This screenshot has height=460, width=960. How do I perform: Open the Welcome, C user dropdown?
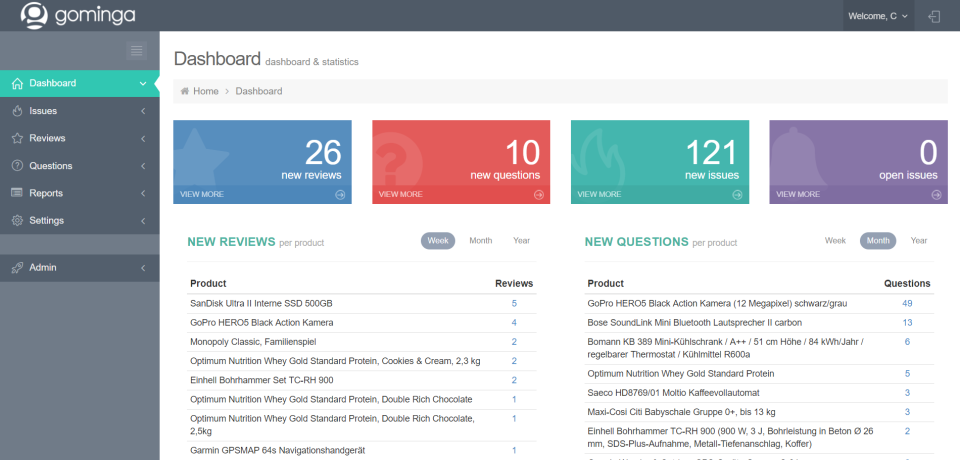(x=878, y=16)
